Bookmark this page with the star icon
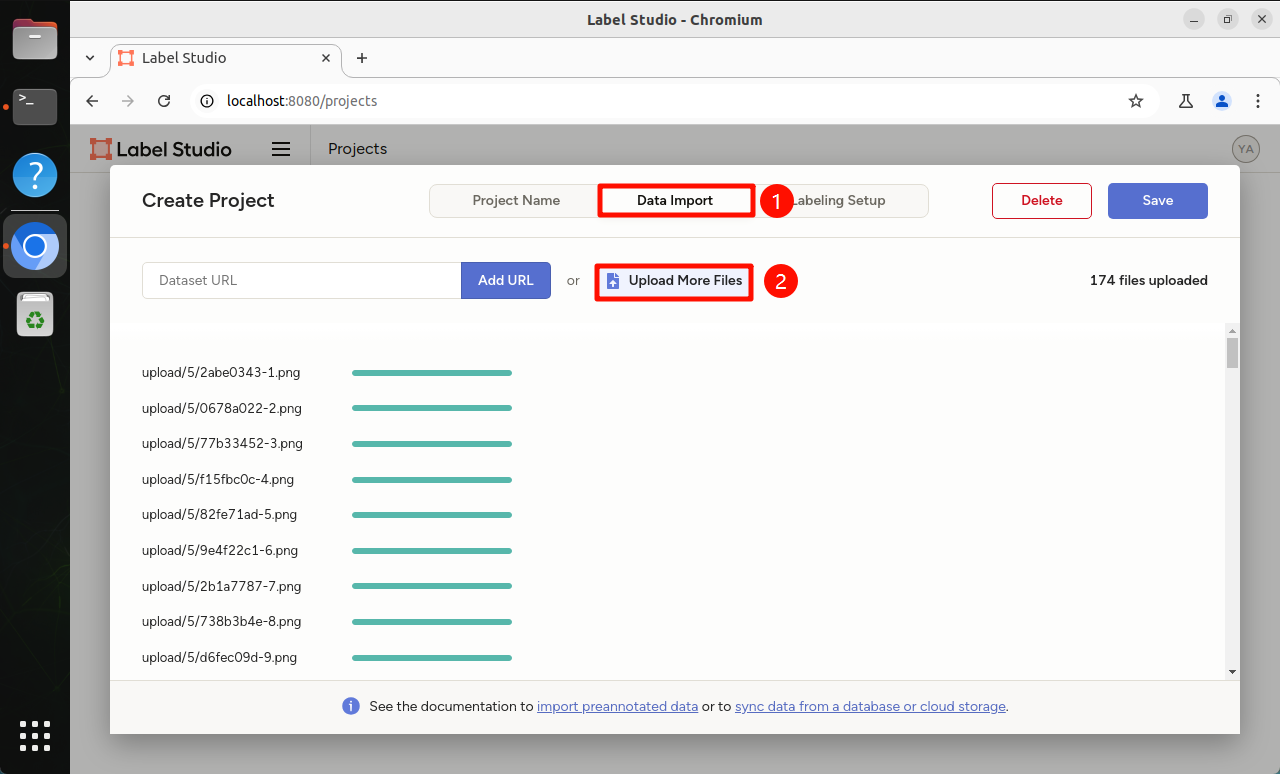The height and width of the screenshot is (774, 1280). pyautogui.click(x=1136, y=101)
